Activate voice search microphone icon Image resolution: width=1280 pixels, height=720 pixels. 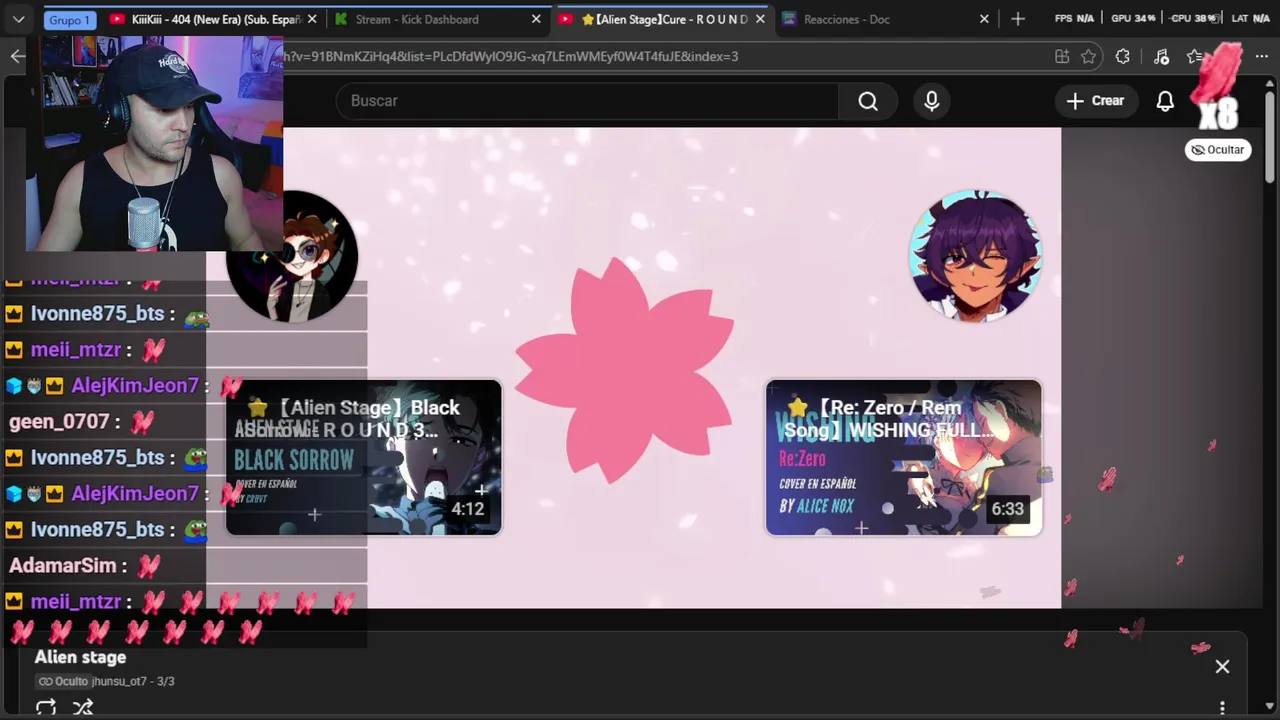[931, 101]
